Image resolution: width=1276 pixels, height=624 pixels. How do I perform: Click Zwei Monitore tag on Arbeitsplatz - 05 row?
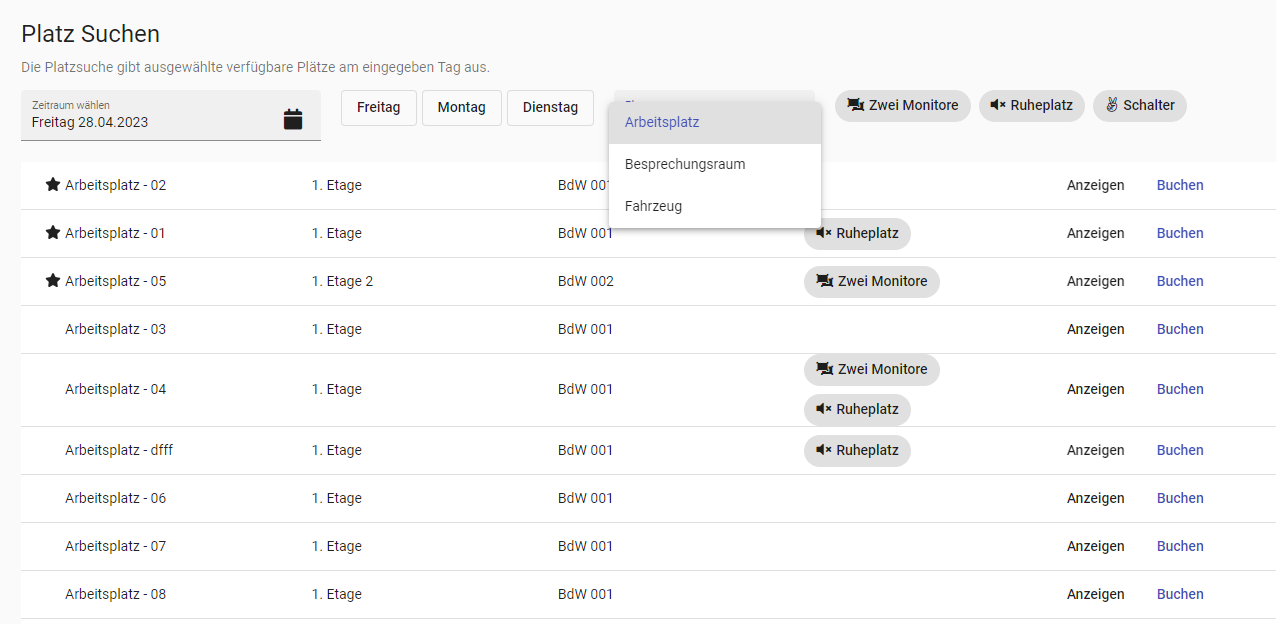pyautogui.click(x=871, y=281)
